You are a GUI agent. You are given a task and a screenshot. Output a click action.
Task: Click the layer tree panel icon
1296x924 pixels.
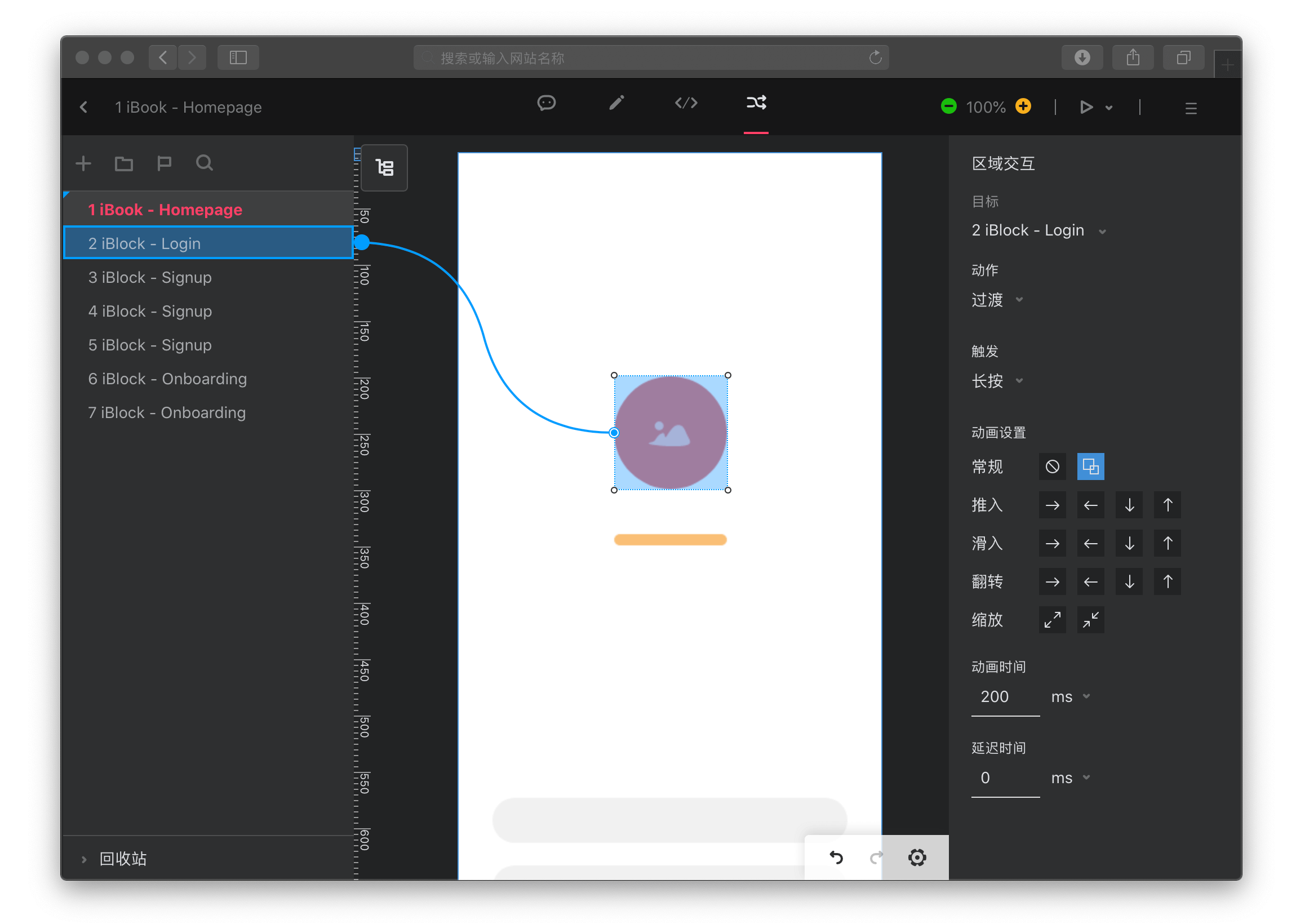(385, 168)
